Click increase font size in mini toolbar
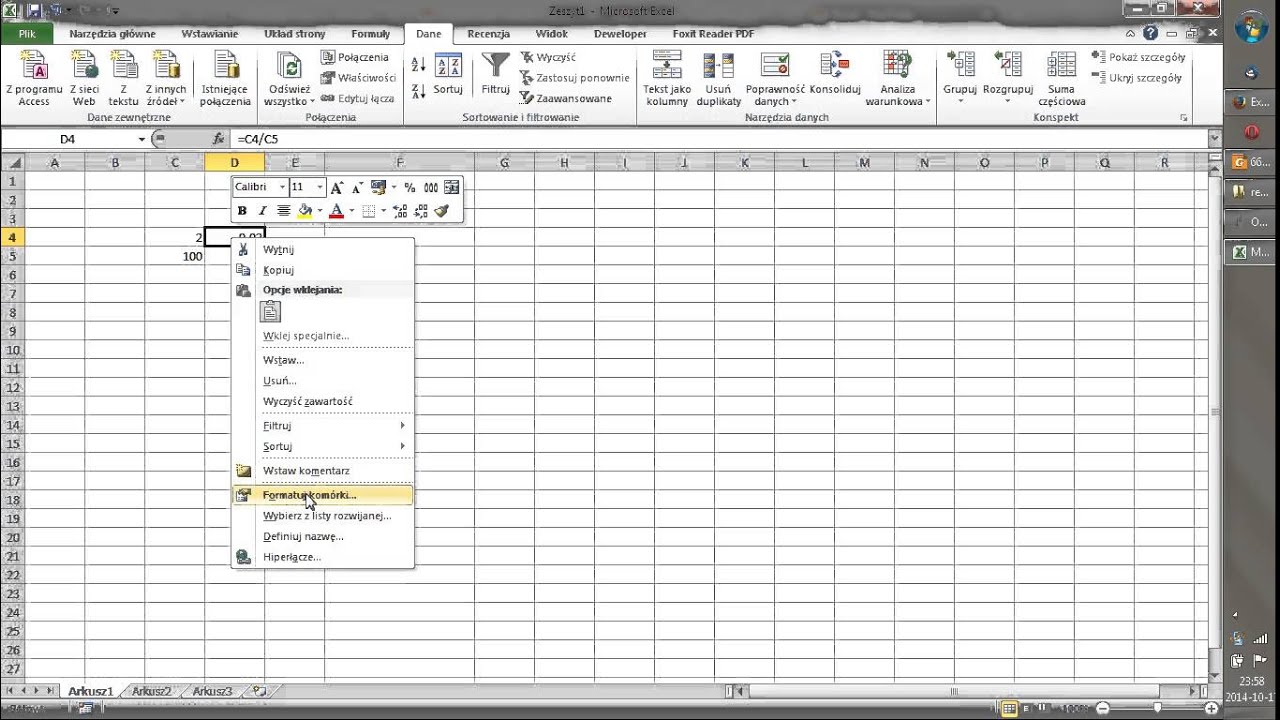 [x=336, y=187]
